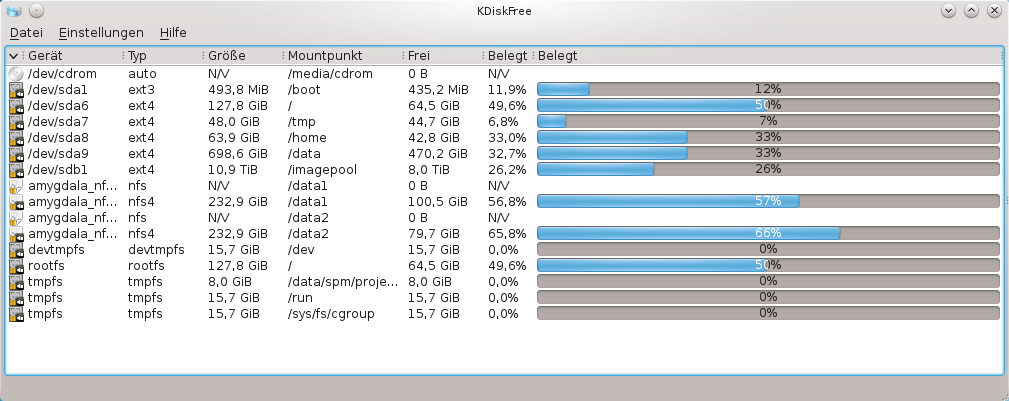
Task: Open the Einstellungen menu
Action: [101, 33]
